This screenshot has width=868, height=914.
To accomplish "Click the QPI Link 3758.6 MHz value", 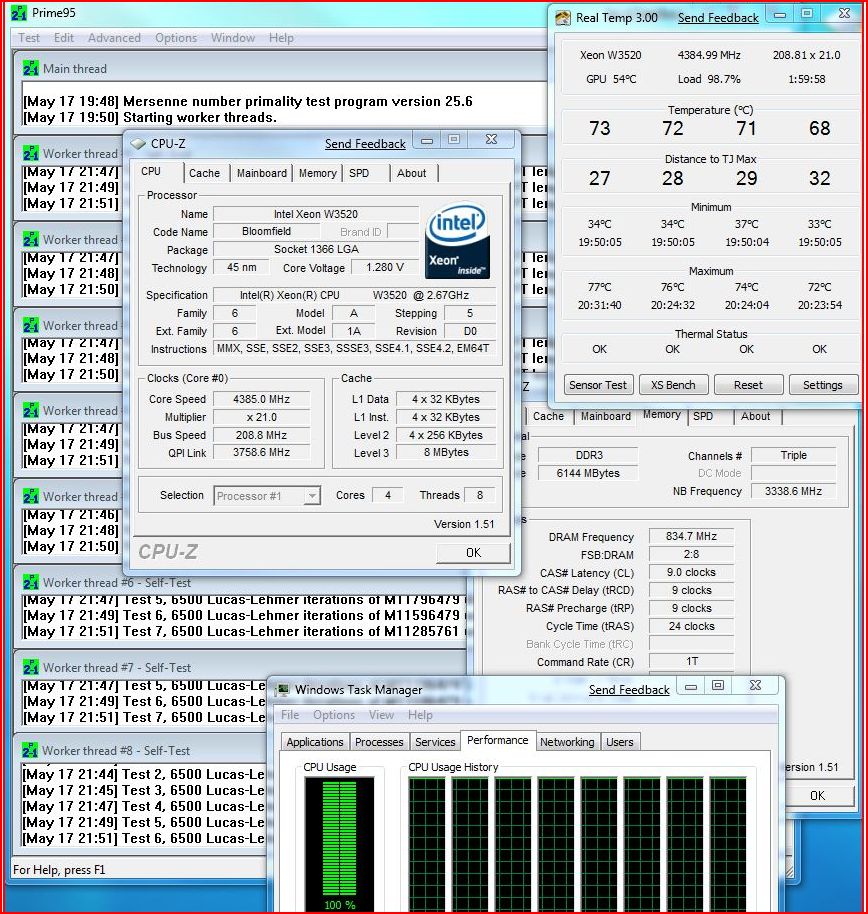I will click(x=261, y=452).
